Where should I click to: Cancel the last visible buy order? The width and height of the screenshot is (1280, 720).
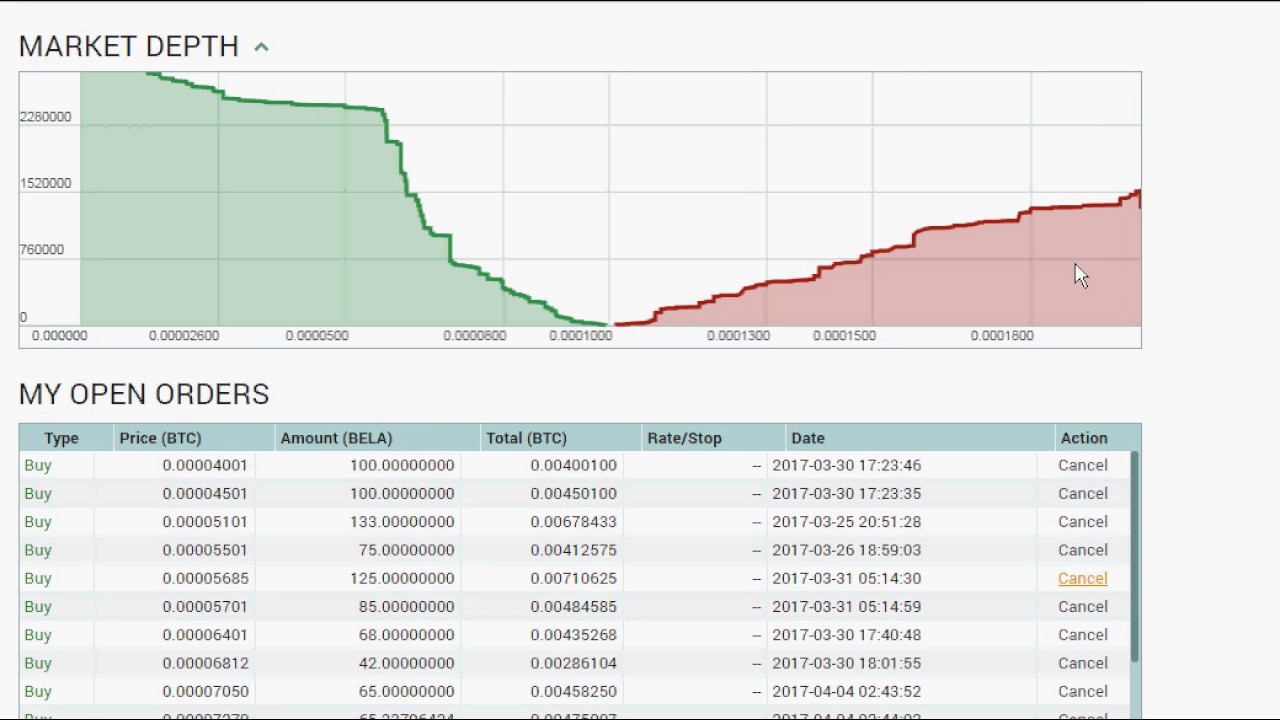tap(1082, 715)
